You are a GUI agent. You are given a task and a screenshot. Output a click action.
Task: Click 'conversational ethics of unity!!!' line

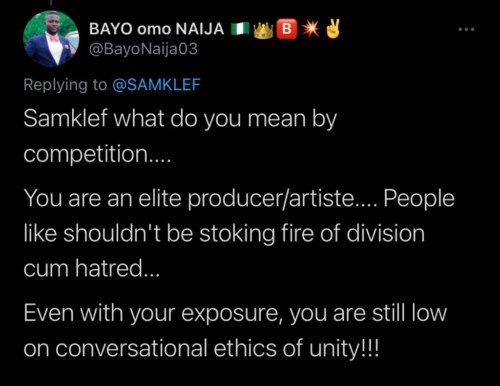pyautogui.click(x=217, y=349)
